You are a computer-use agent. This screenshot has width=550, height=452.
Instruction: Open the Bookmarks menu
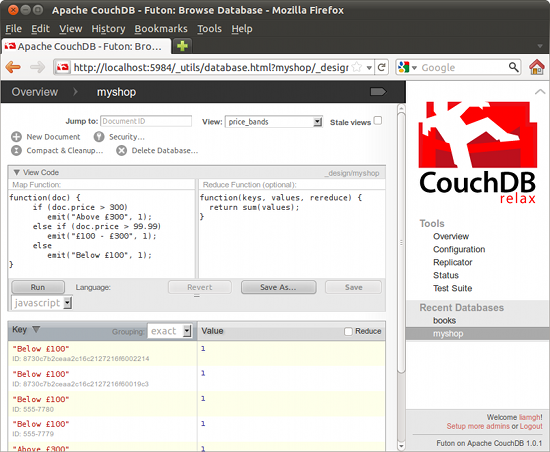(161, 28)
